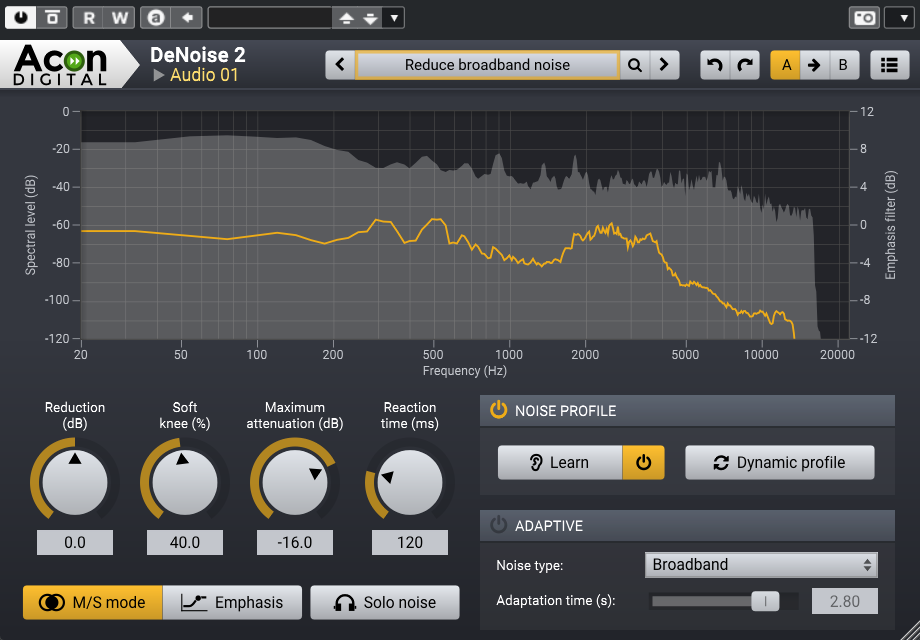Copy A settings to B with the arrow button
The width and height of the screenshot is (920, 640).
[814, 65]
